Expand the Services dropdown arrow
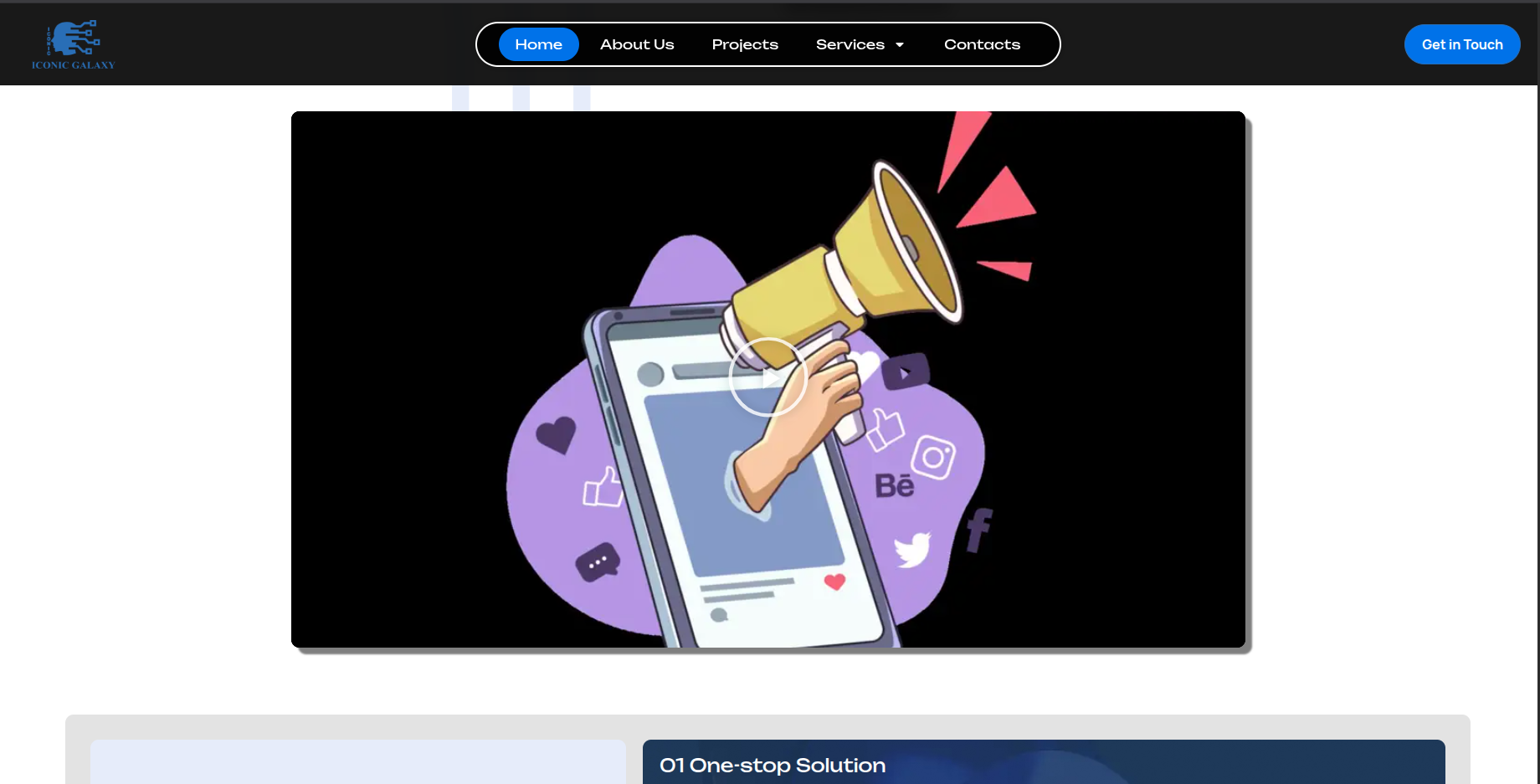This screenshot has height=784, width=1540. pyautogui.click(x=900, y=45)
